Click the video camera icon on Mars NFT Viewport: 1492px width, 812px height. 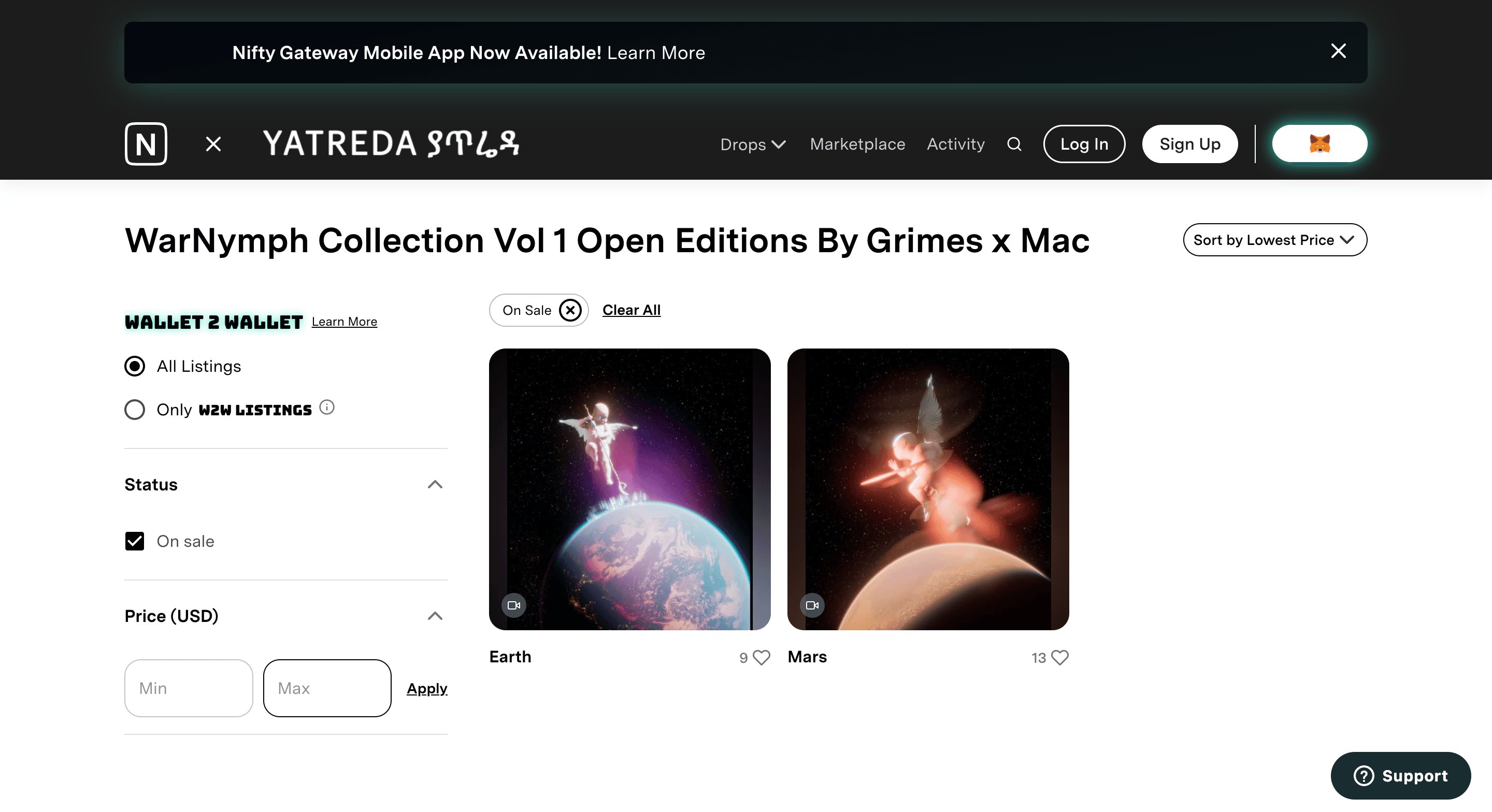[x=812, y=605]
